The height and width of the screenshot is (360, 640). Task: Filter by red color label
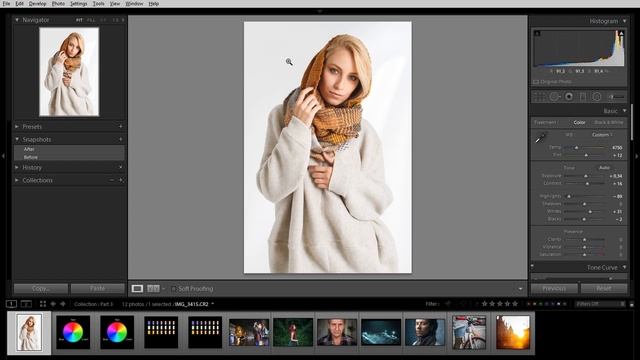(x=529, y=304)
